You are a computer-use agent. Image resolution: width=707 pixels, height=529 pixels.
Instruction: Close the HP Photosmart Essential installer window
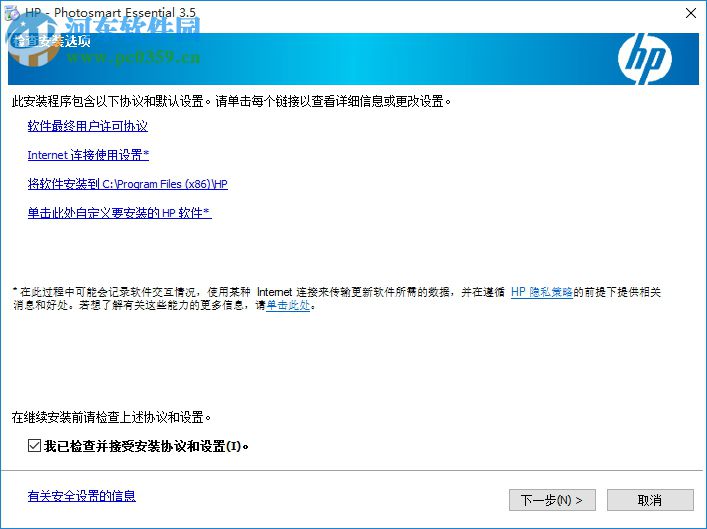691,14
